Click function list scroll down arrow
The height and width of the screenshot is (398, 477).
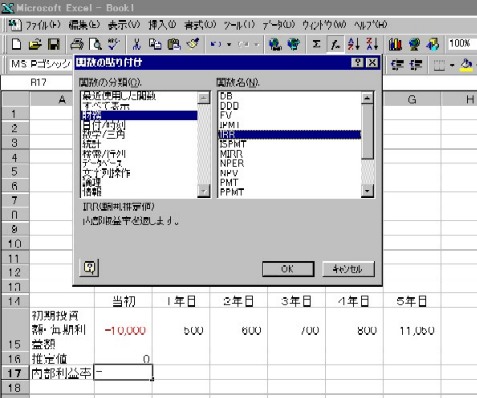point(367,191)
